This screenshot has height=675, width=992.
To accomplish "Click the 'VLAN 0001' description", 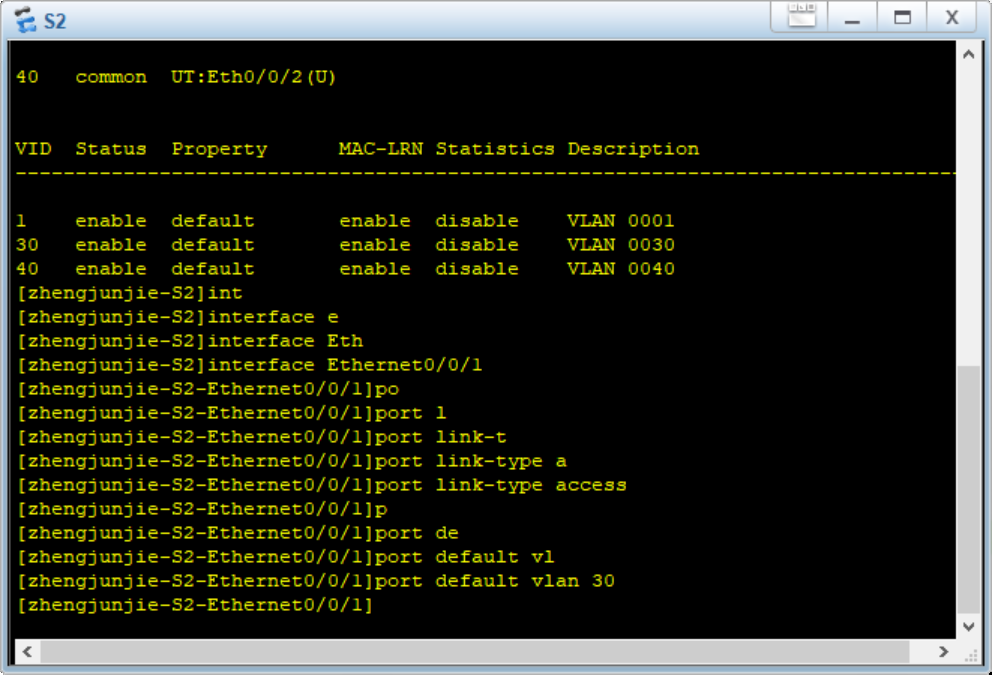I will click(621, 221).
